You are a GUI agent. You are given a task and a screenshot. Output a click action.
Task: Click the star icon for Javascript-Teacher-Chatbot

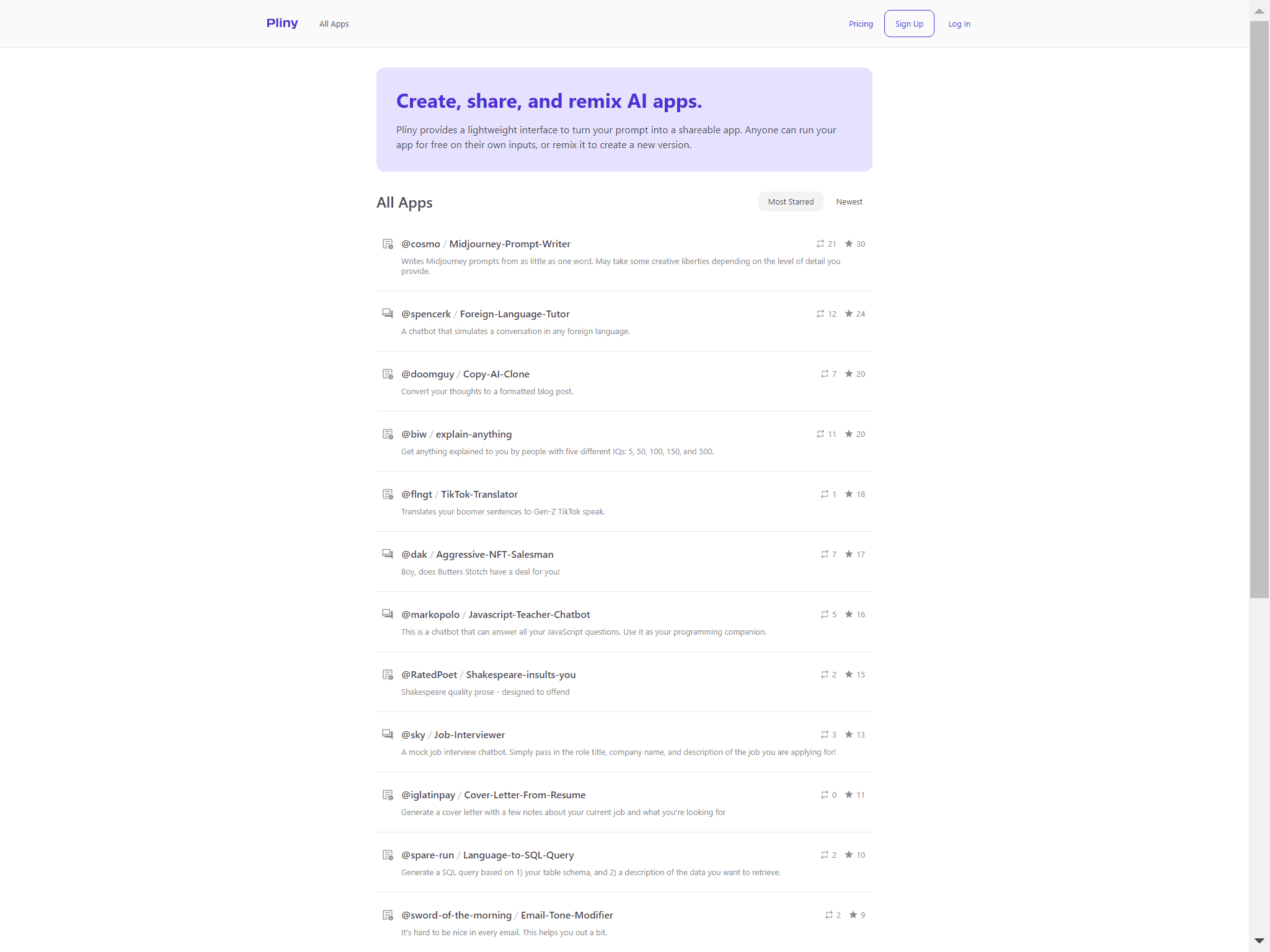coord(849,614)
